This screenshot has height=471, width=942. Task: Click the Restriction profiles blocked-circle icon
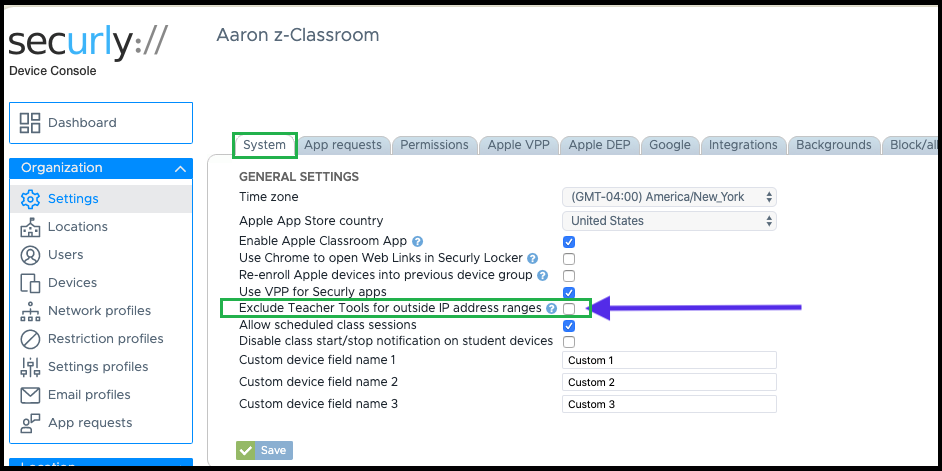[x=30, y=339]
